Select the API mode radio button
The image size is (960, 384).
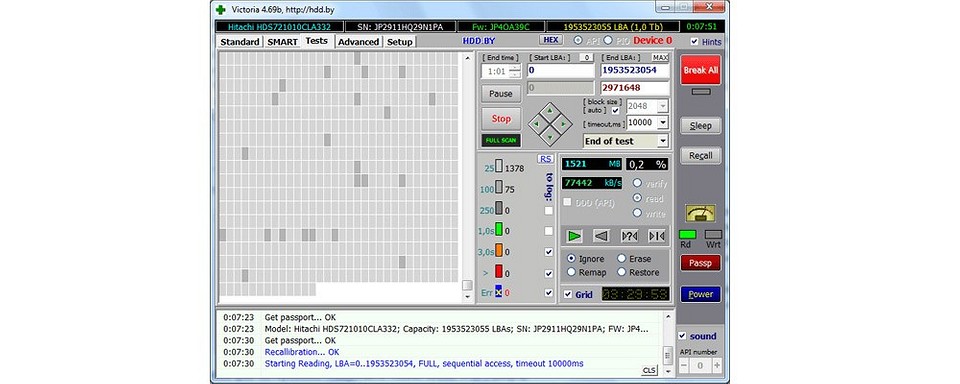click(x=578, y=40)
